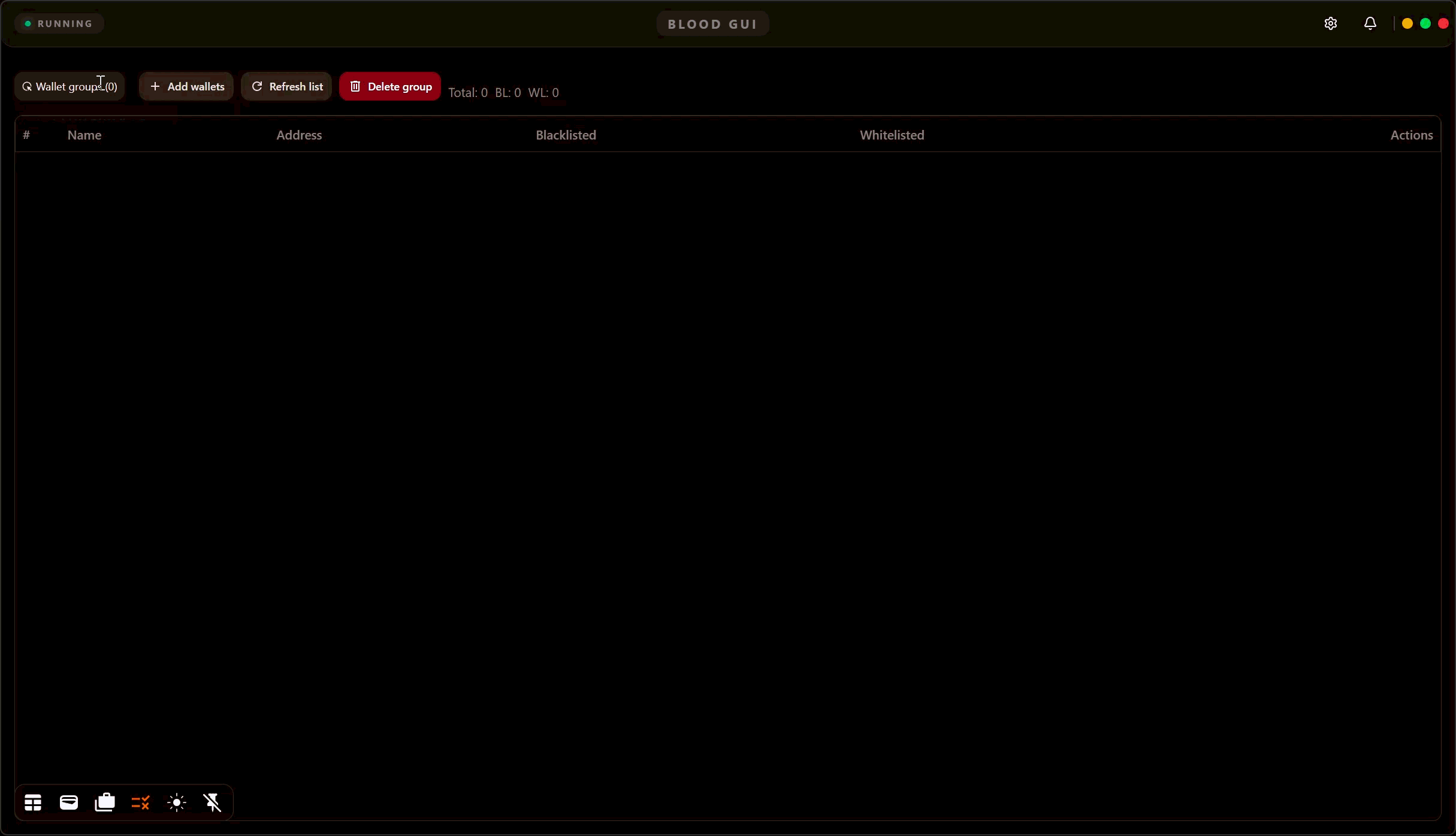The image size is (1456, 836).
Task: Click the Add wallets button
Action: coord(186,87)
